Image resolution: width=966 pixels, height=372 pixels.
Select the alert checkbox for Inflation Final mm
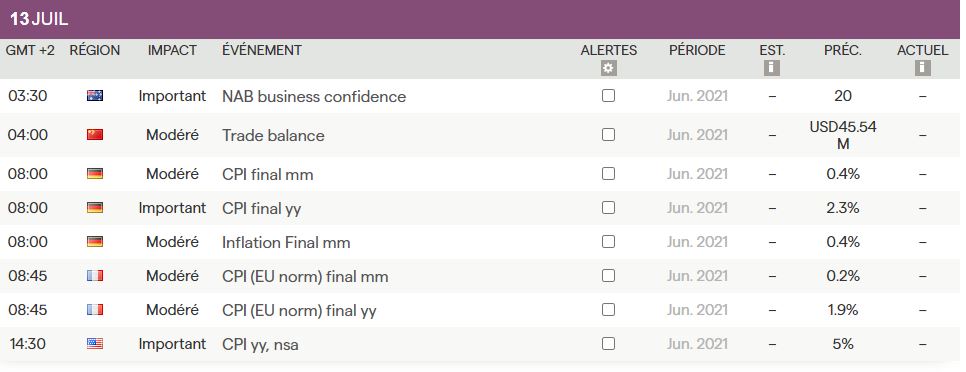click(x=608, y=241)
